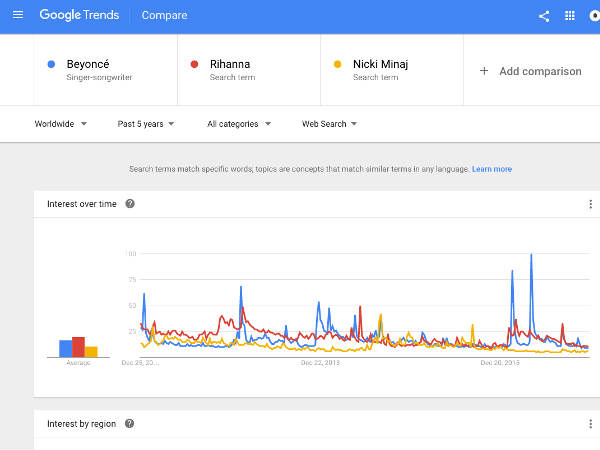Open the hamburger navigation menu
The width and height of the screenshot is (600, 450).
click(18, 15)
